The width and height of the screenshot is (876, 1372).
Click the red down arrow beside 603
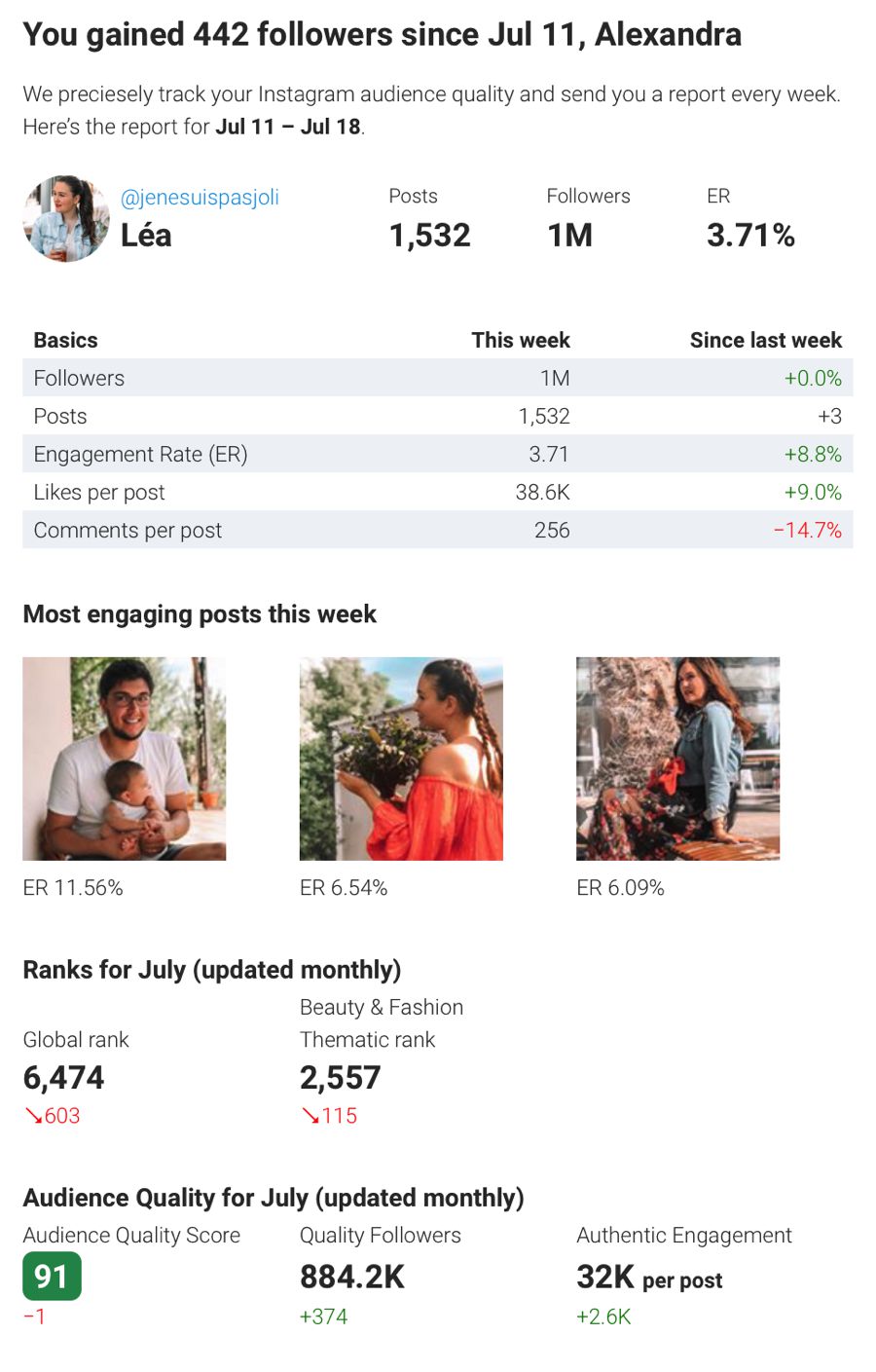tap(33, 1116)
